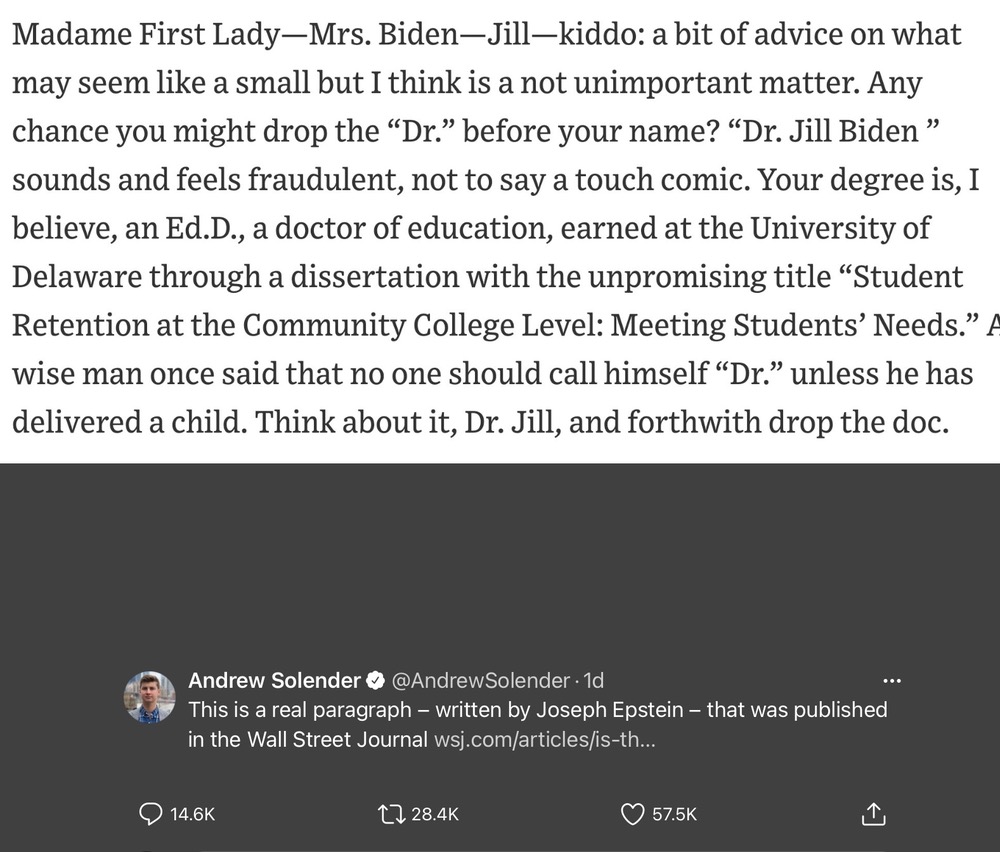Click the reply speech bubble icon
This screenshot has width=1000, height=852.
pyautogui.click(x=151, y=814)
